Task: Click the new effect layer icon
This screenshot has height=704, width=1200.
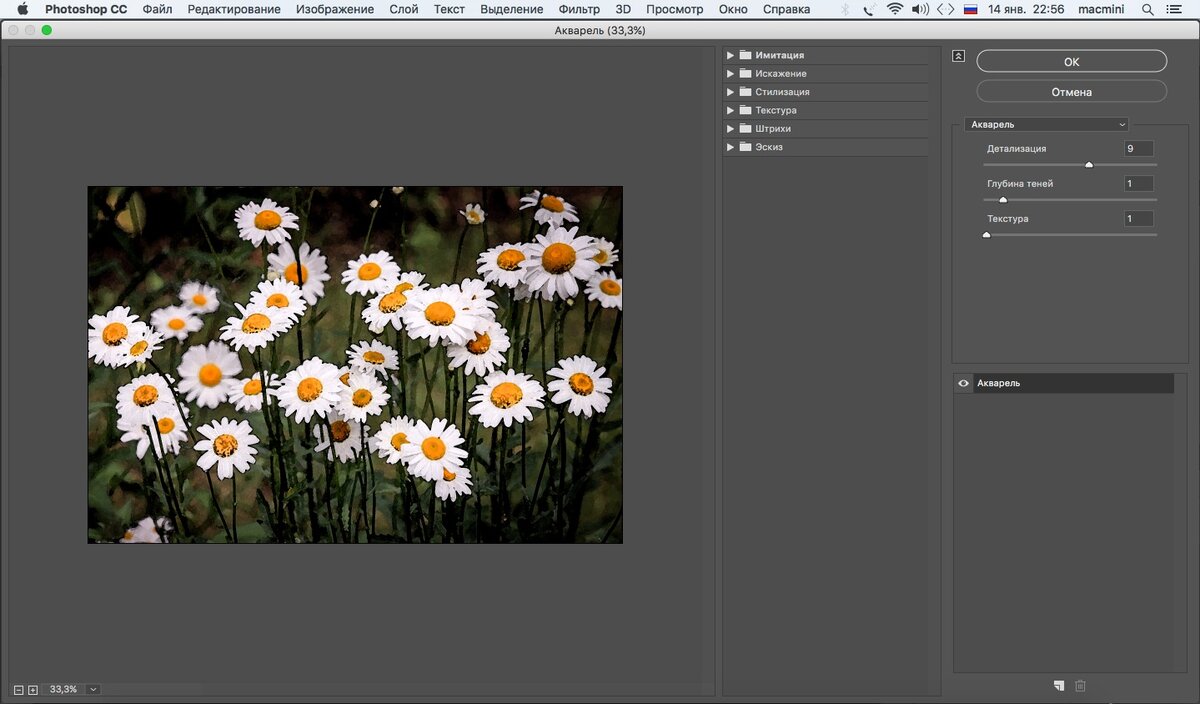Action: tap(1058, 685)
